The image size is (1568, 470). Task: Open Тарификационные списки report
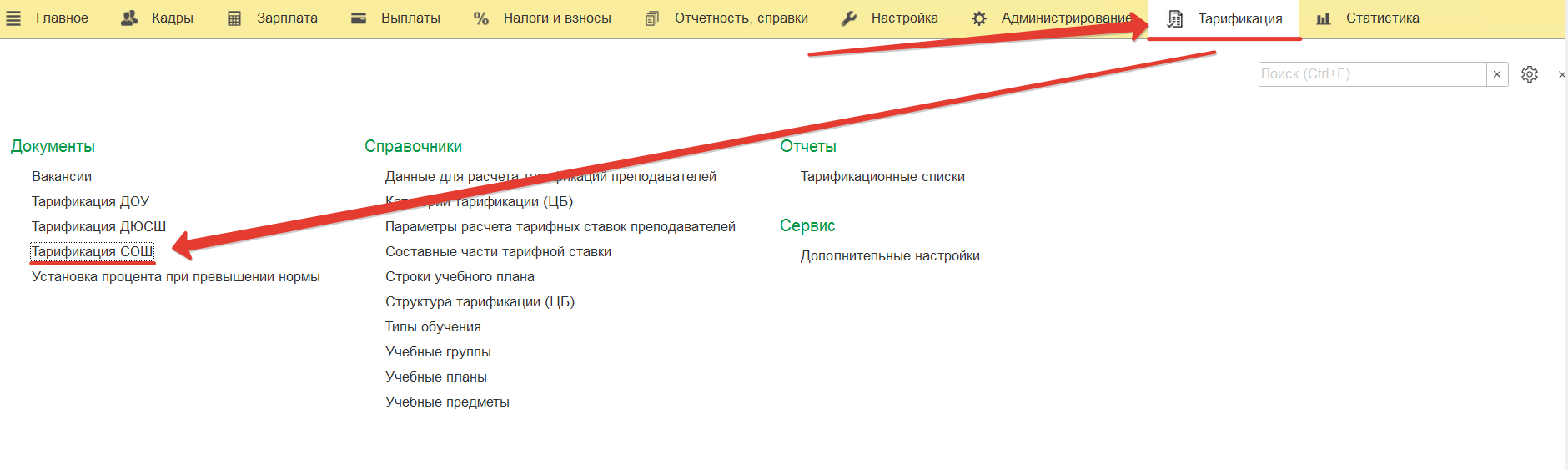pos(882,176)
